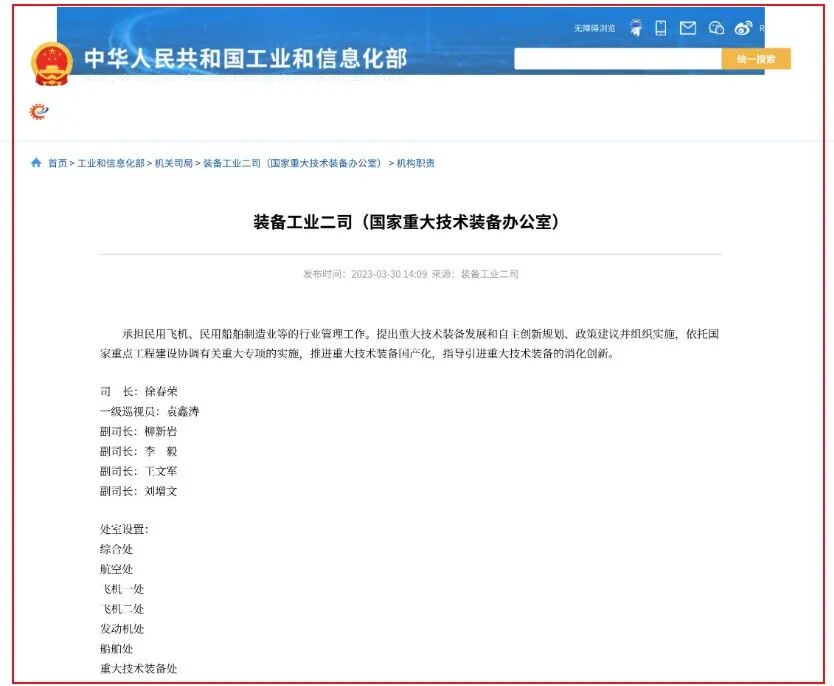
Task: Open the 工业和信息化部 breadcrumb link
Action: [x=111, y=163]
